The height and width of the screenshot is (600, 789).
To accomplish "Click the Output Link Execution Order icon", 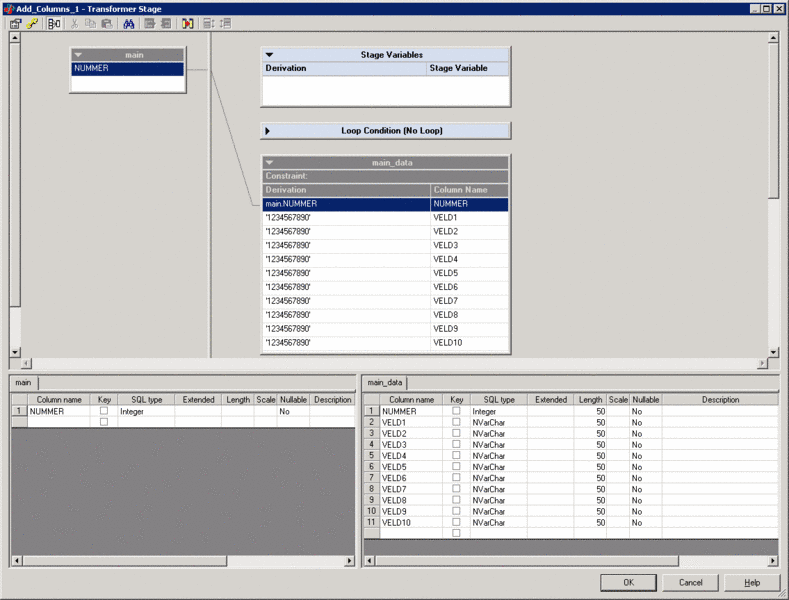I will point(225,24).
